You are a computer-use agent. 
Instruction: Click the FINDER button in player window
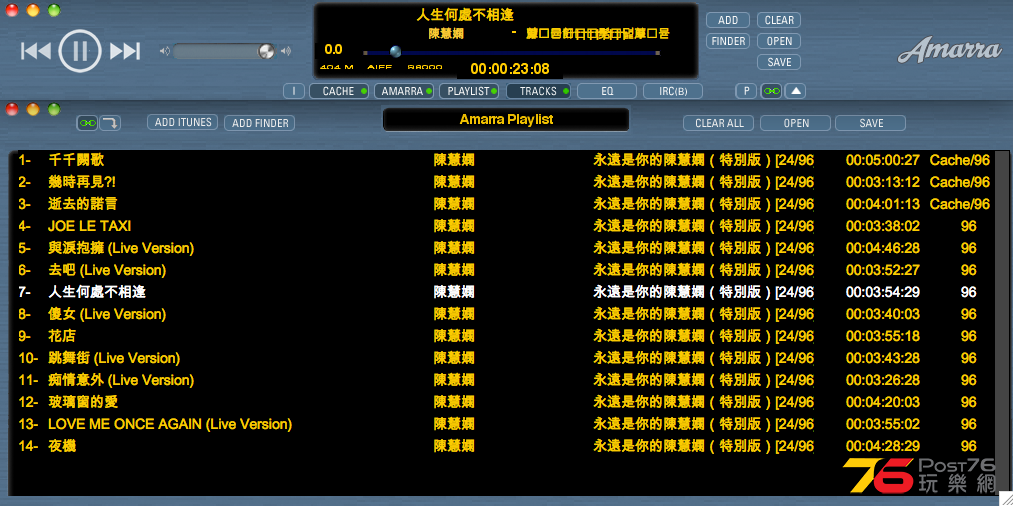coord(728,41)
